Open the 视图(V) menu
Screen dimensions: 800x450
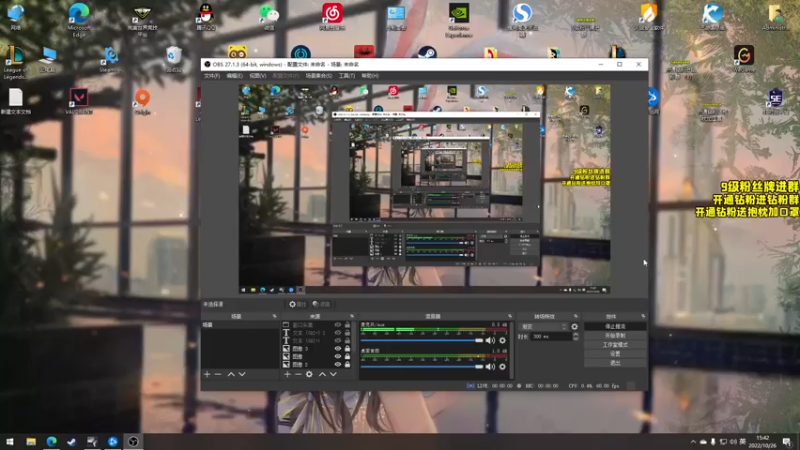point(258,76)
